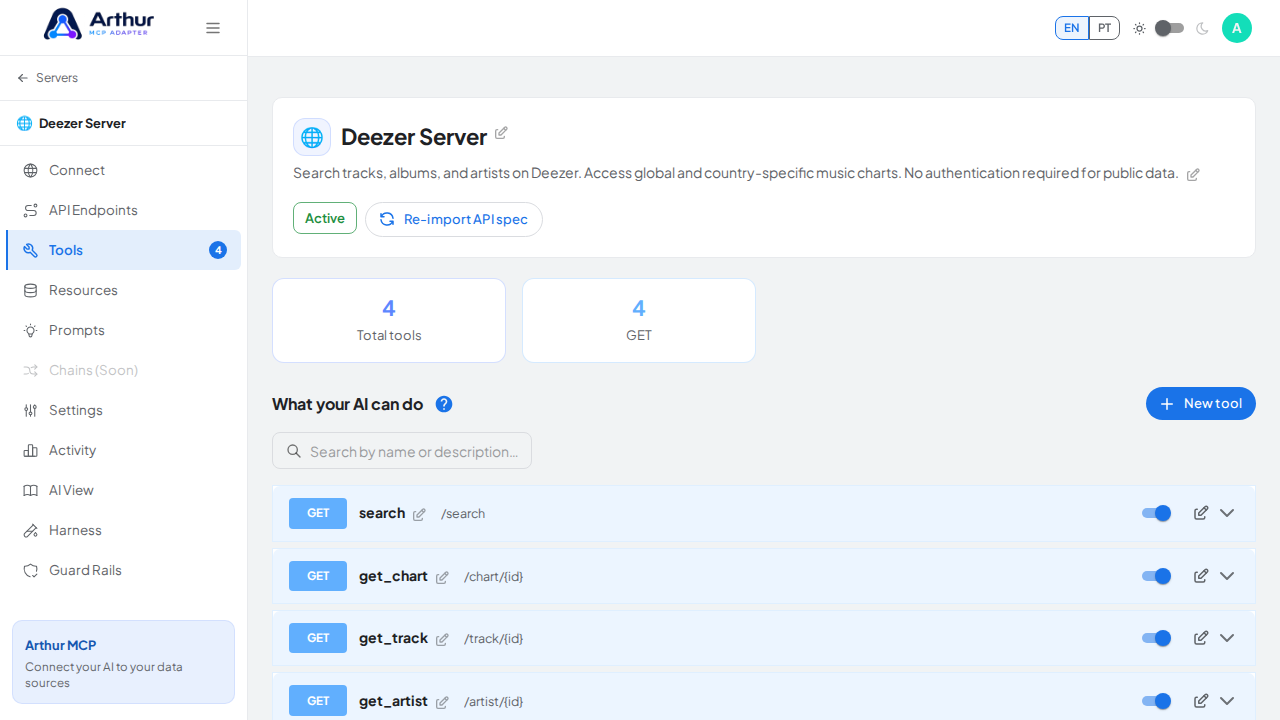Click the sun light-mode icon

tap(1139, 28)
